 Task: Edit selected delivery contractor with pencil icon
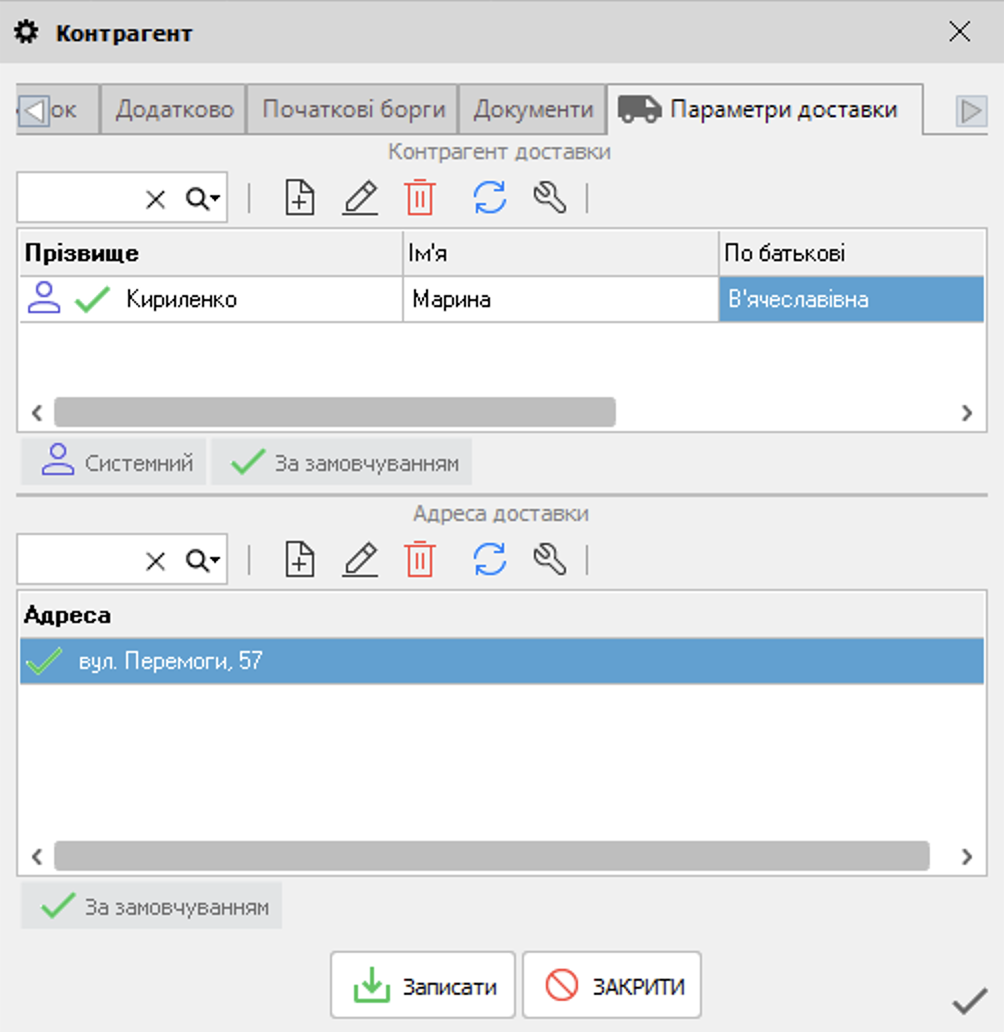[x=360, y=197]
